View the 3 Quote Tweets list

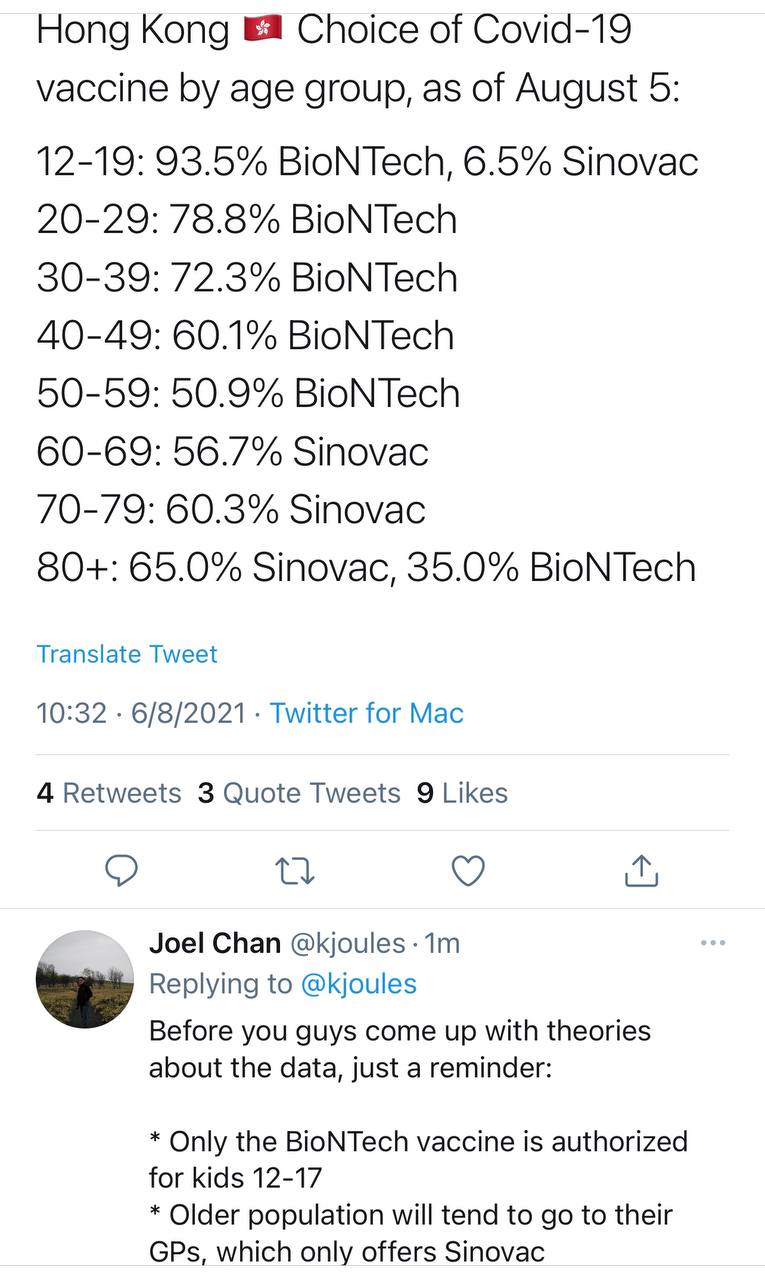tap(299, 793)
